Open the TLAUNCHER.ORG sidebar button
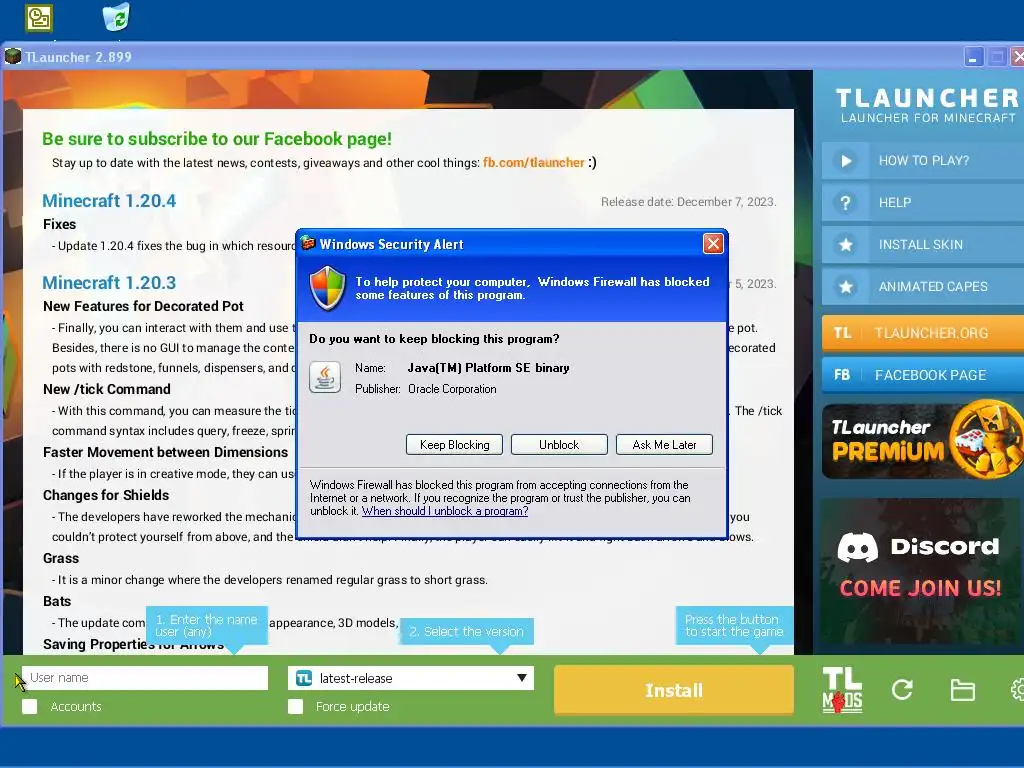 [x=923, y=333]
